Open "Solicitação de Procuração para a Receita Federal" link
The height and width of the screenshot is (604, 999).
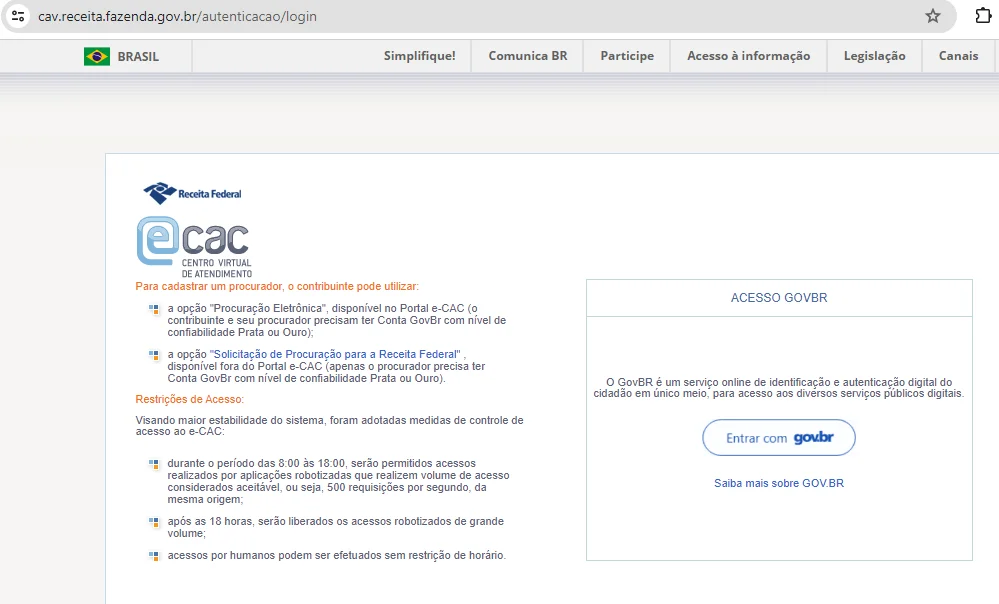click(335, 354)
